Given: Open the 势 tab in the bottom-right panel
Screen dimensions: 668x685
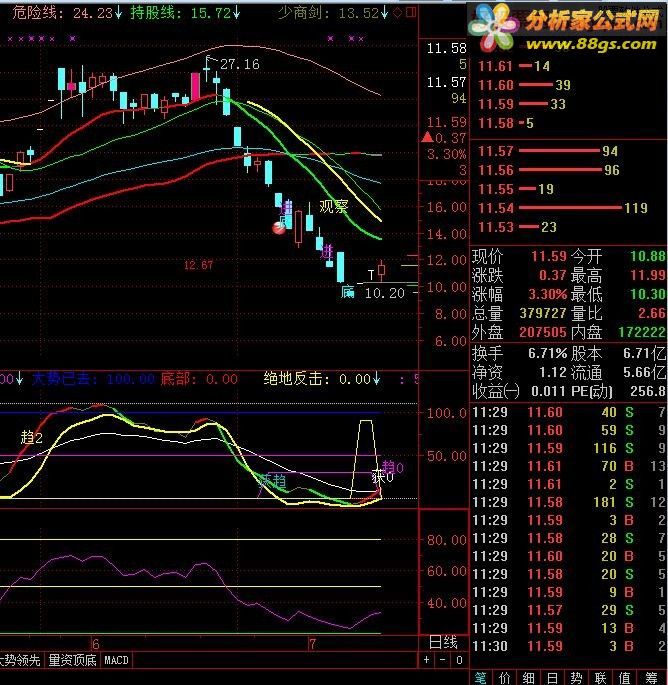Looking at the screenshot, I should pyautogui.click(x=577, y=678).
